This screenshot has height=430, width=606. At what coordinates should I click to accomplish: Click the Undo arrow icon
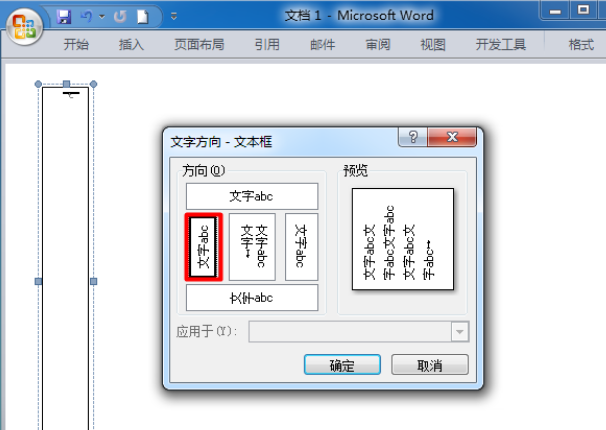[87, 16]
